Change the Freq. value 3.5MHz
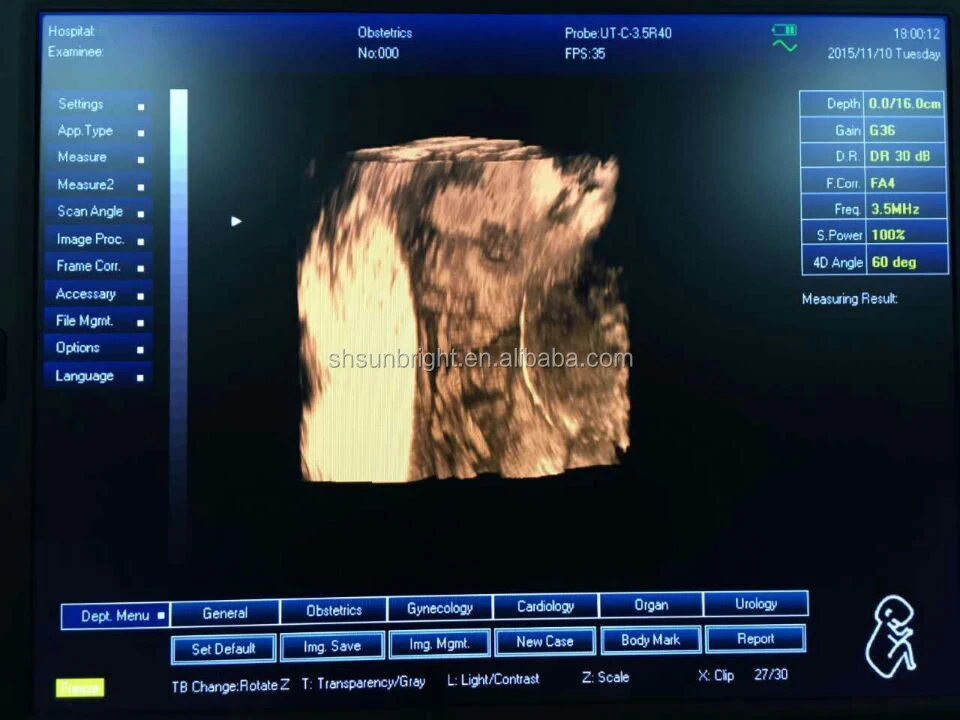 pos(905,209)
